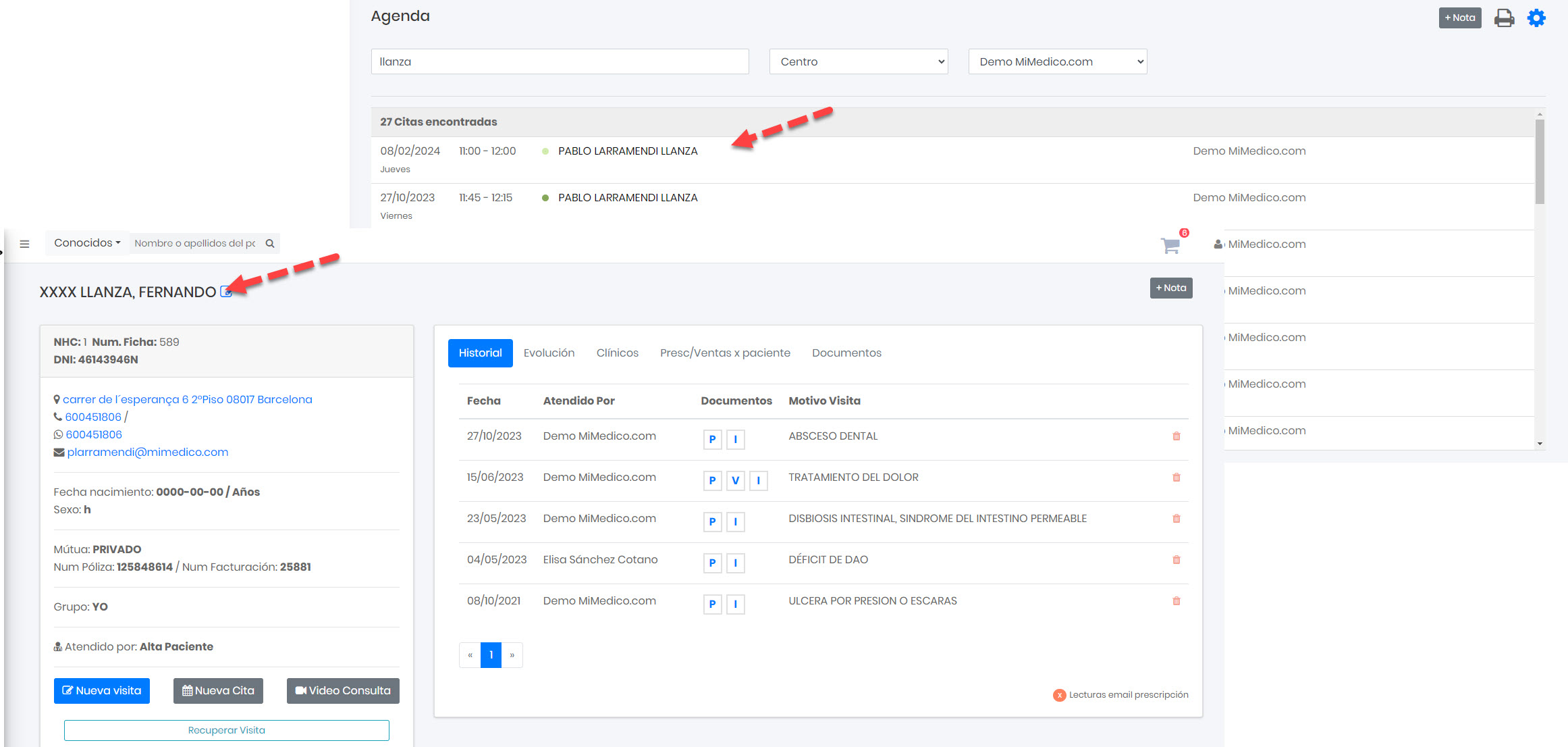The height and width of the screenshot is (747, 1568).
Task: Click the patient search magnifier icon
Action: click(270, 243)
